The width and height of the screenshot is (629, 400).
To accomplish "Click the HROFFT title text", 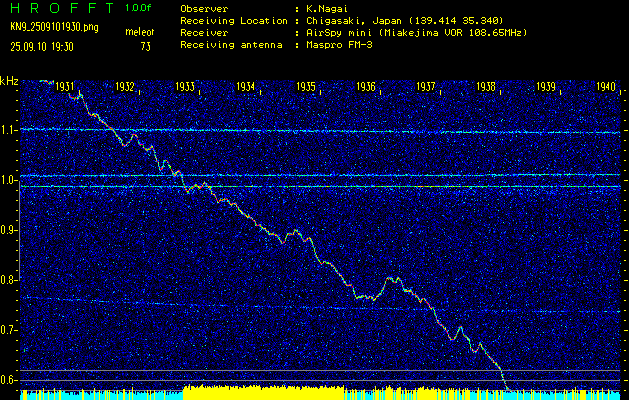I will tap(62, 8).
